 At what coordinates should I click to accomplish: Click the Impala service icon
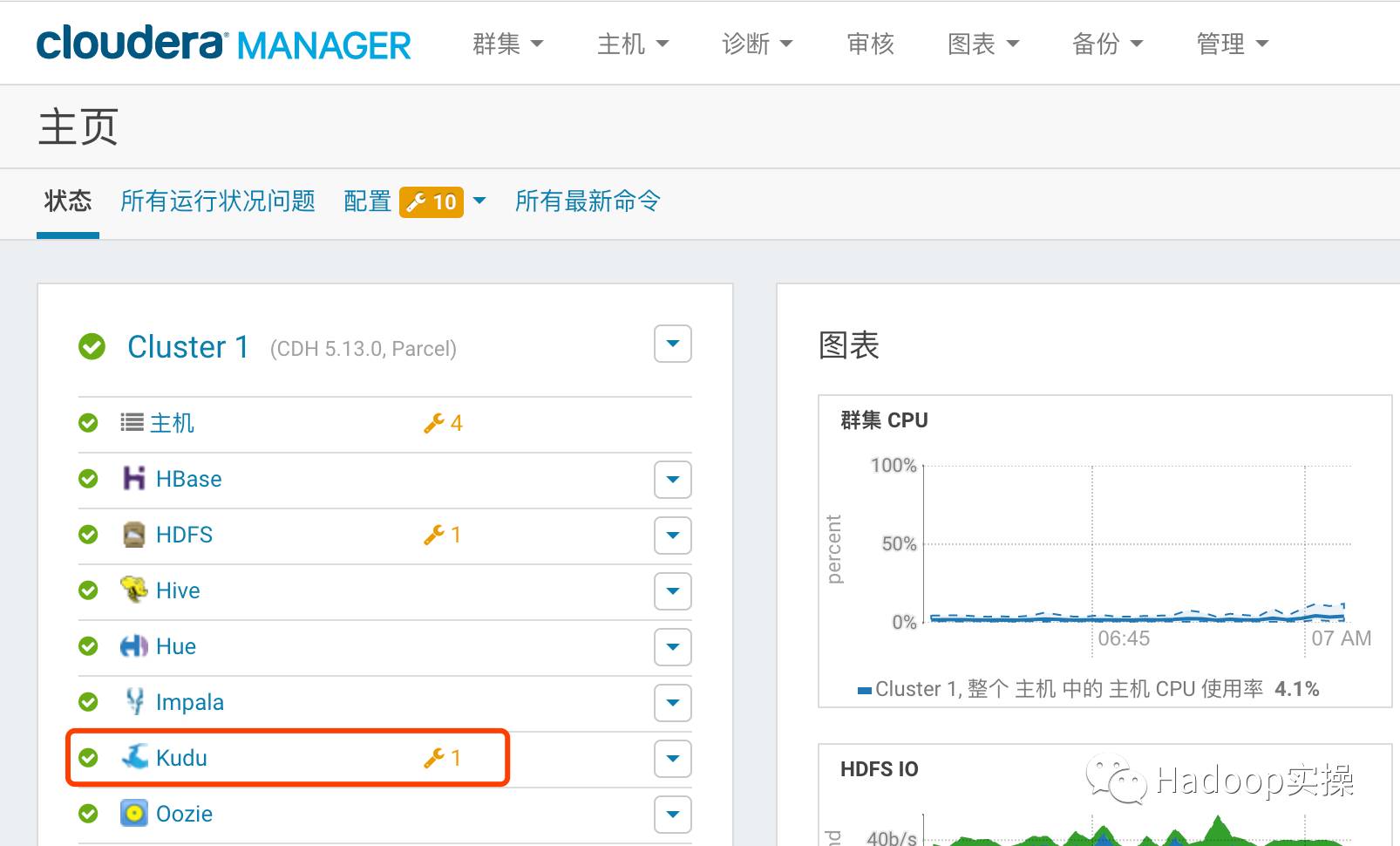tap(134, 701)
